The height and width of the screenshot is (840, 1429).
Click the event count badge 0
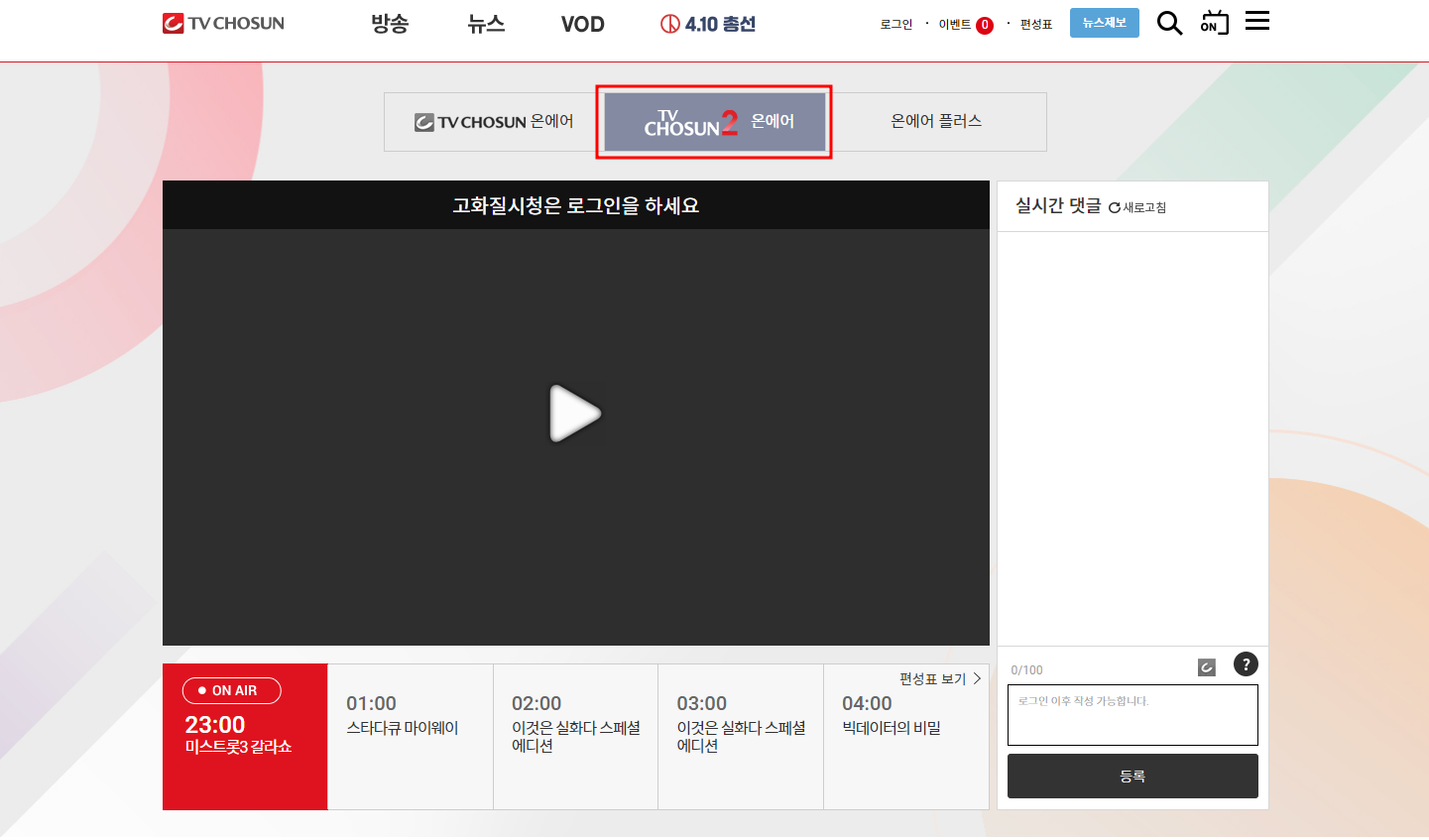985,26
